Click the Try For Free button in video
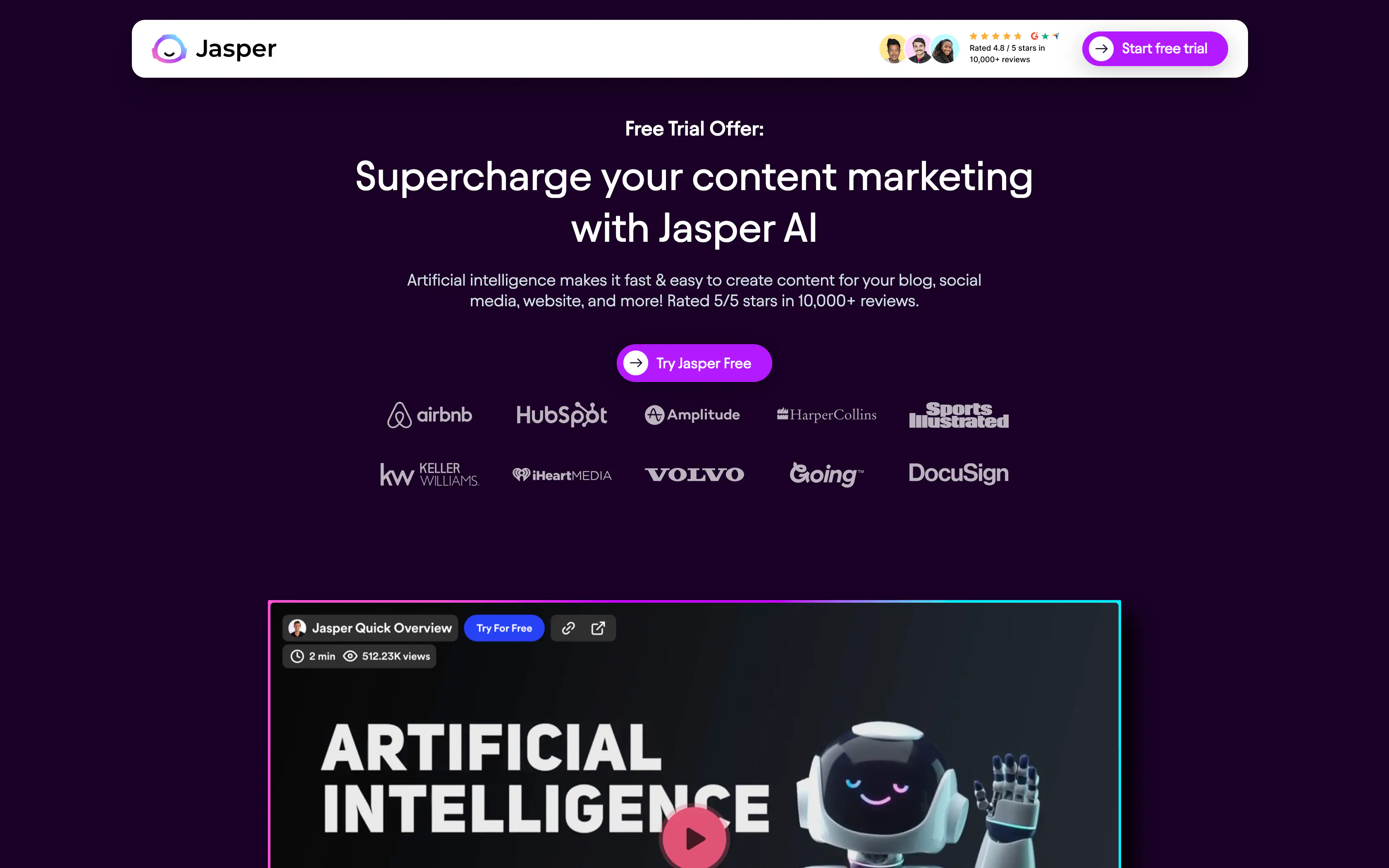 point(503,627)
